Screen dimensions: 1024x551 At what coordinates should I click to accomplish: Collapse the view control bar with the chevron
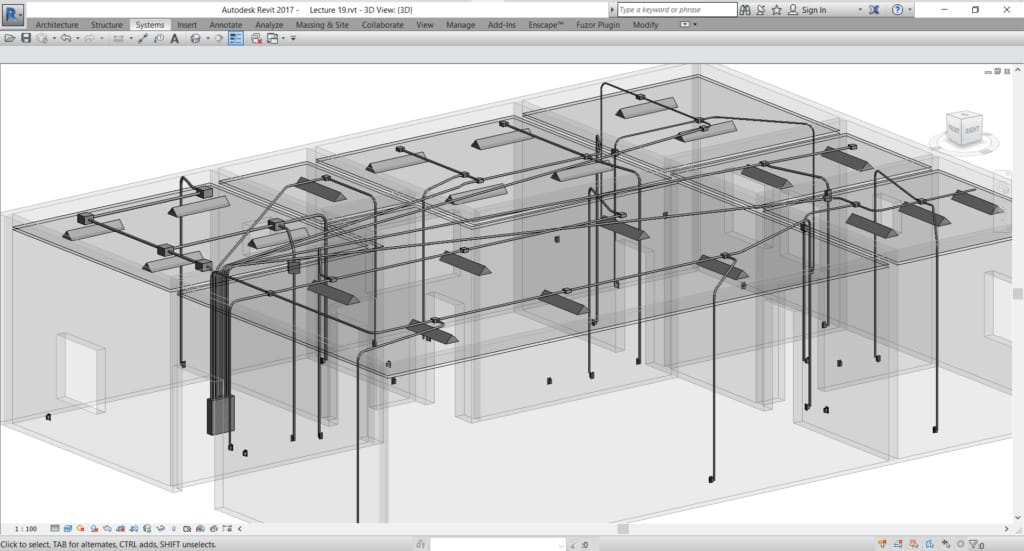tap(240, 529)
